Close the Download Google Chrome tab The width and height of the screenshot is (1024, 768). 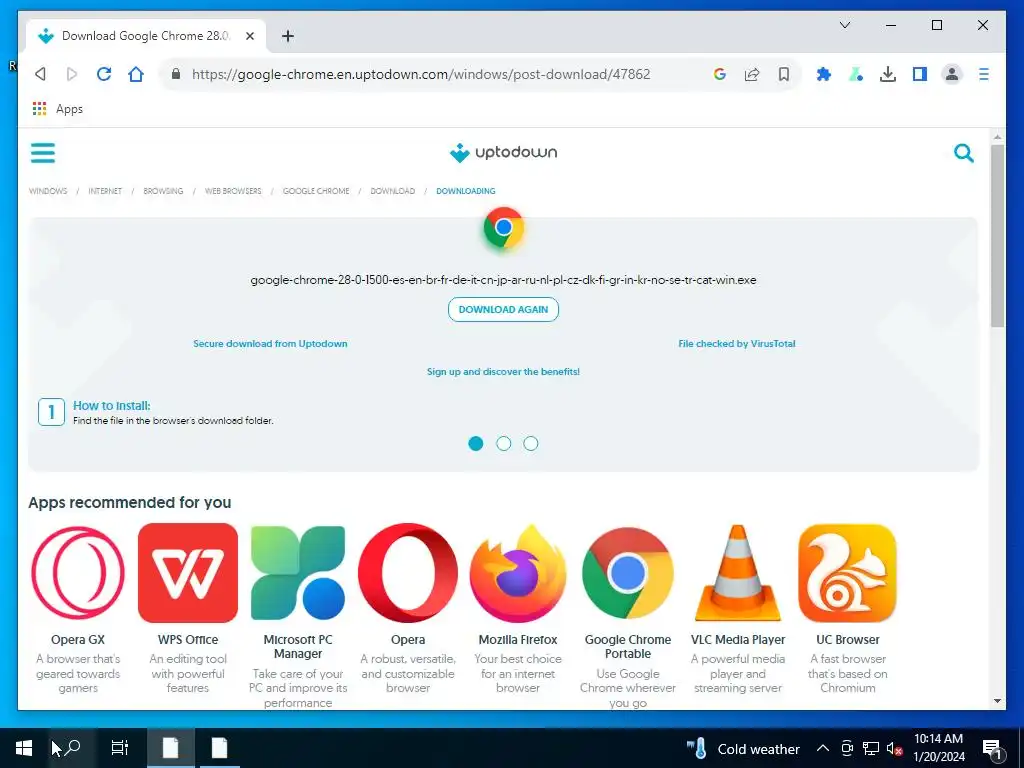click(x=249, y=36)
